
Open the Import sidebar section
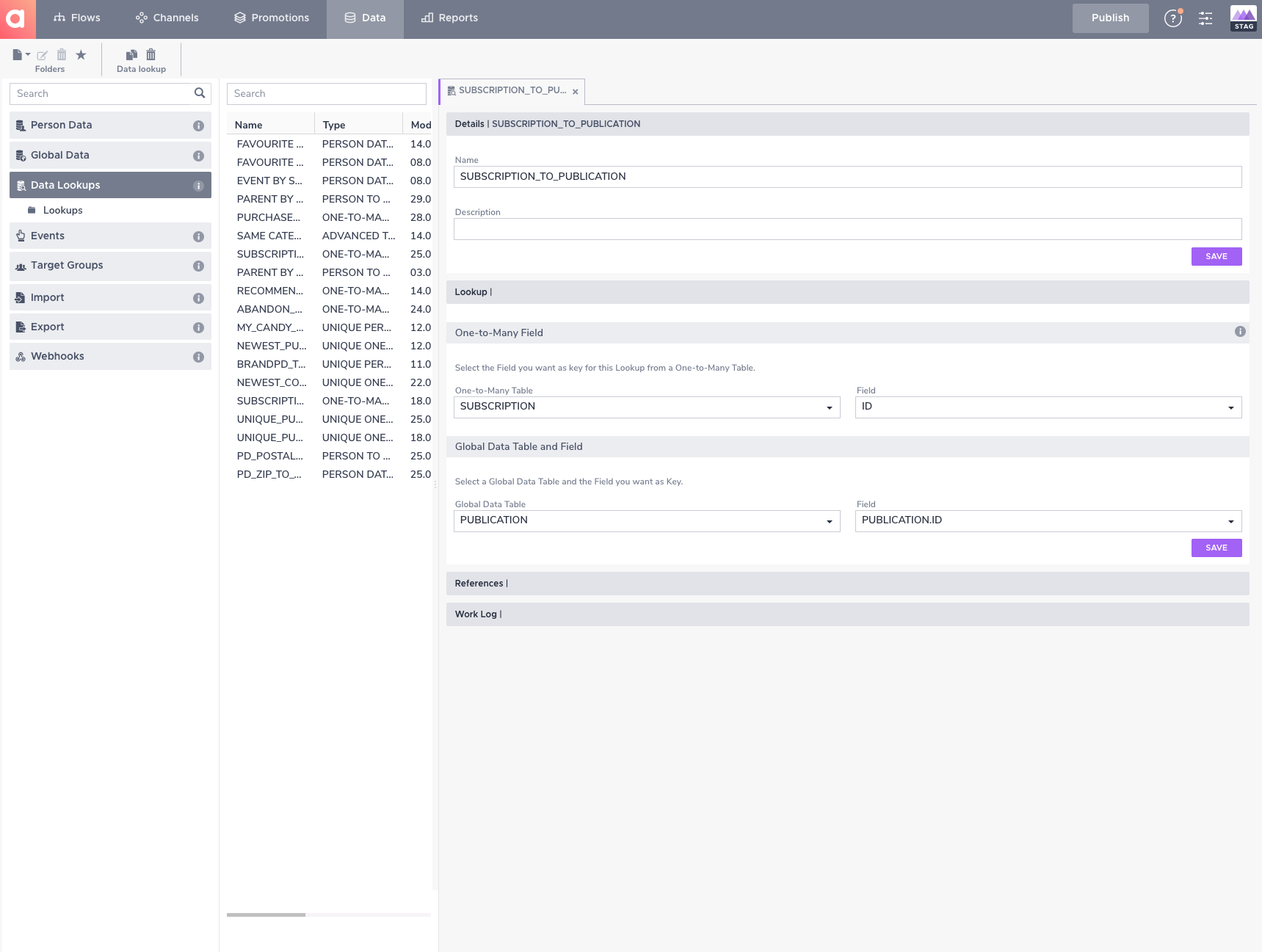coord(110,298)
